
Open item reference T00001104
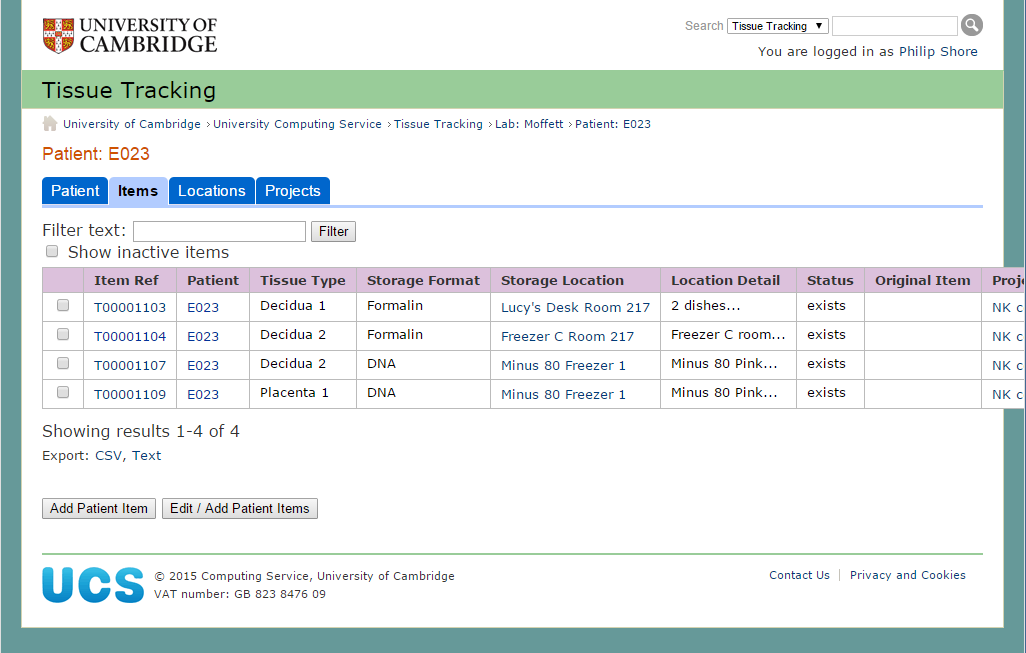(x=130, y=336)
